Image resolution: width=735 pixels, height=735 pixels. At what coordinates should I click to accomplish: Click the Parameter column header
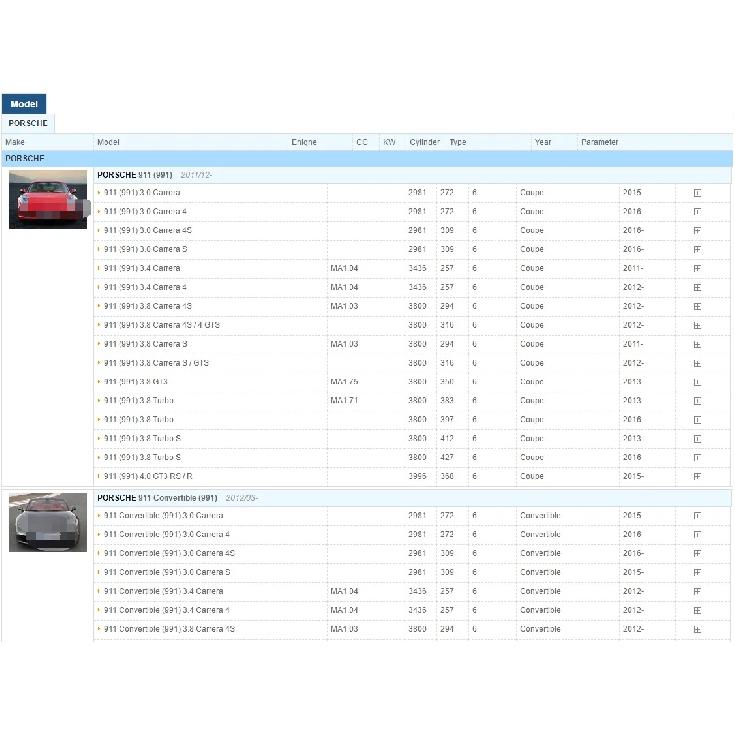coord(600,142)
